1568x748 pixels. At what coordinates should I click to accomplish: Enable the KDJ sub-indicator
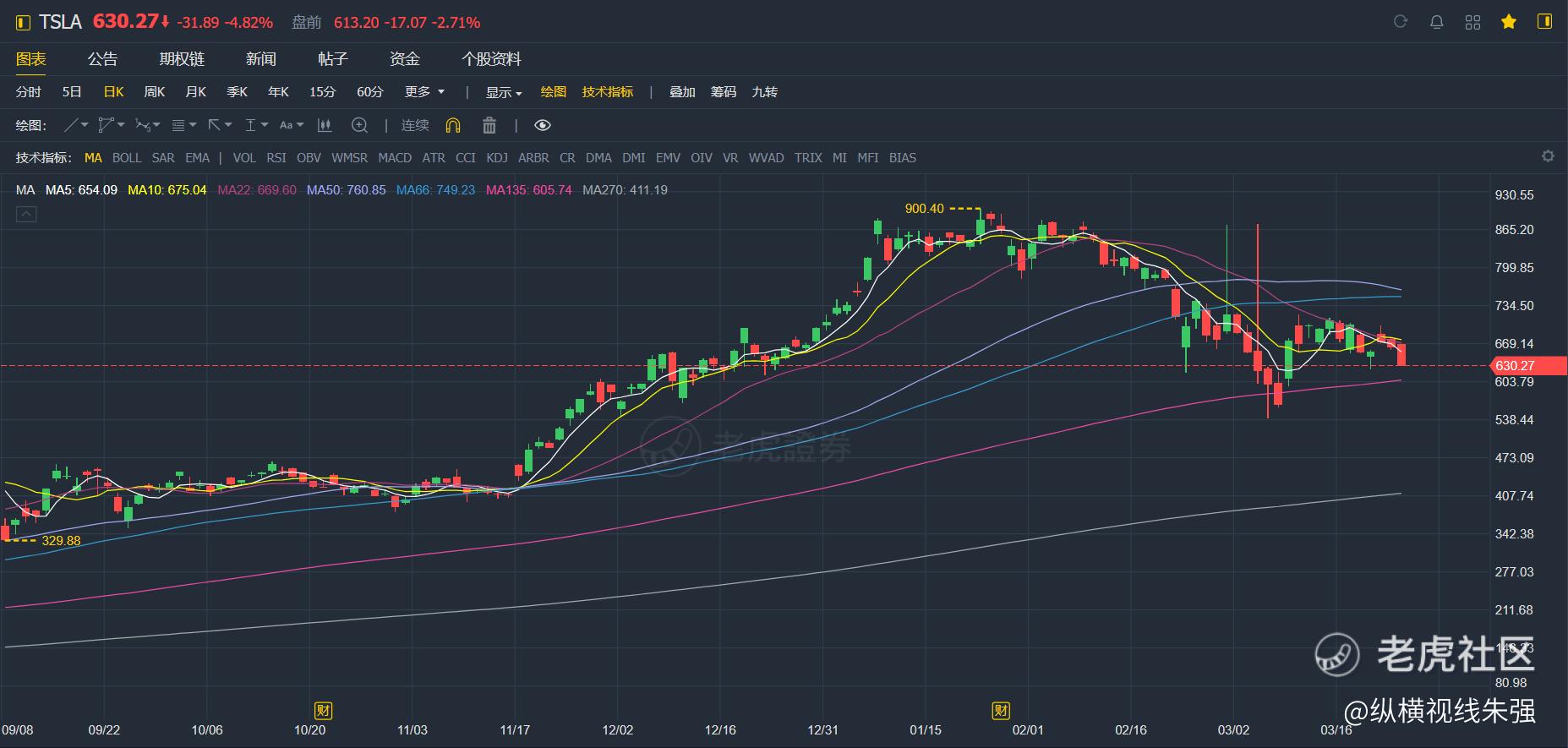[497, 157]
